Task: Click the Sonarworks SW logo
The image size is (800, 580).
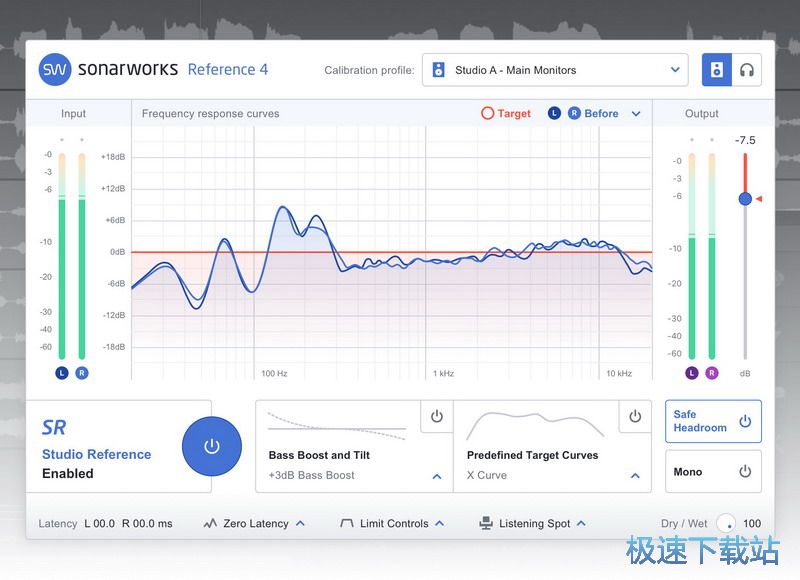Action: (54, 69)
